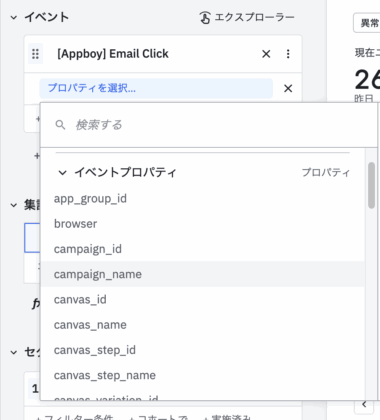This screenshot has height=420, width=380.
Task: Remove the [Appboy] Email Click event
Action: 266,54
